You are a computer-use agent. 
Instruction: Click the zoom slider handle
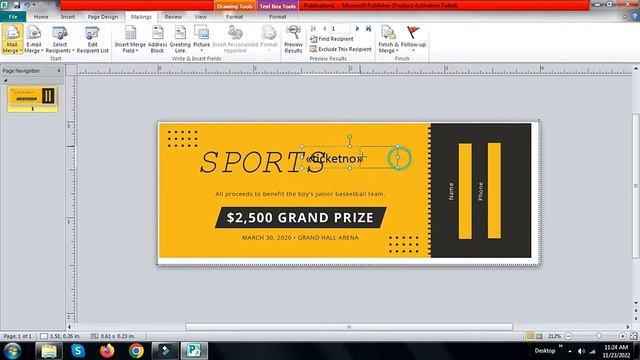[599, 336]
